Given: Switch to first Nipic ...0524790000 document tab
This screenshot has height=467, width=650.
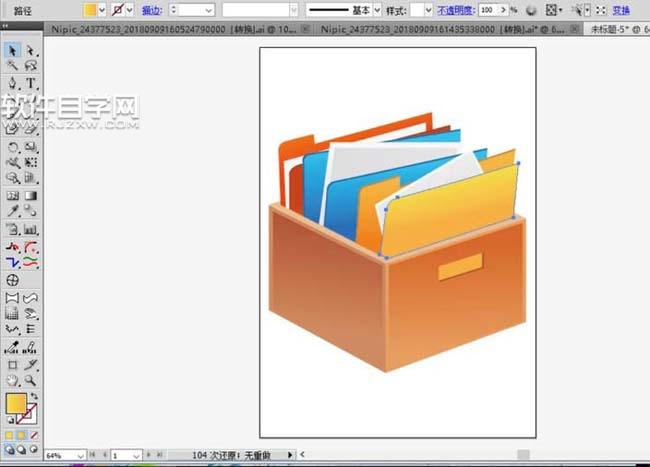Looking at the screenshot, I should 174,29.
